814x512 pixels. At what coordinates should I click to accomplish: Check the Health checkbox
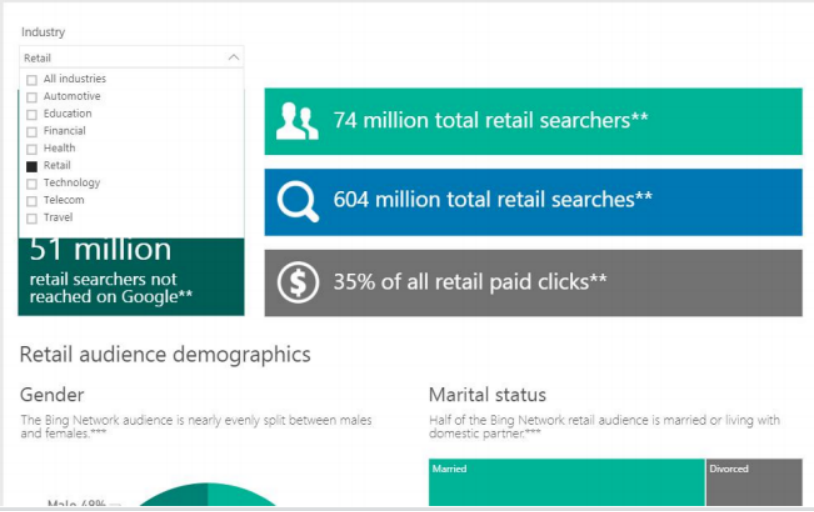32,149
